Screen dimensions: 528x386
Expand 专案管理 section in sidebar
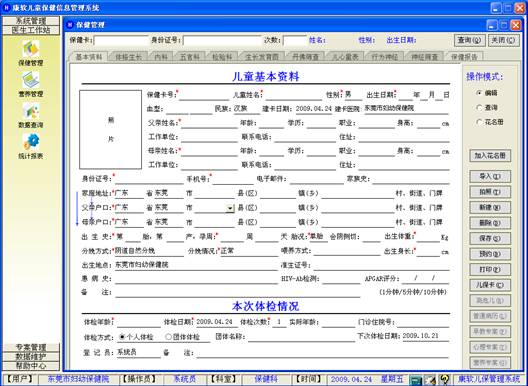point(31,347)
